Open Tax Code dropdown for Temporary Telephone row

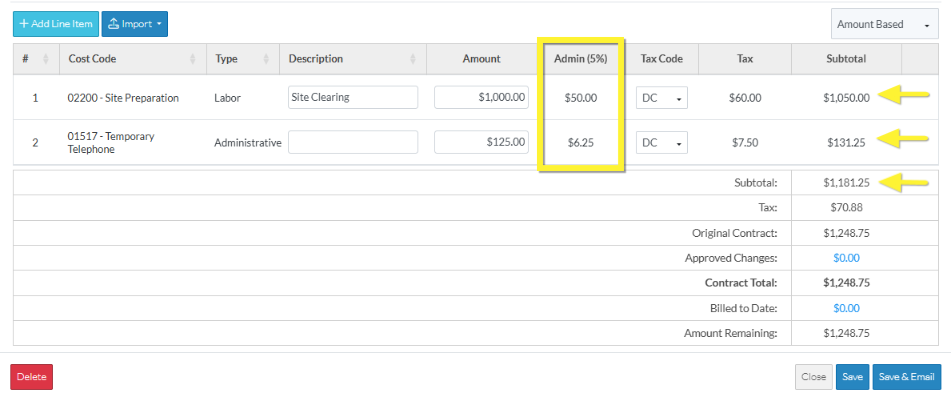662,143
